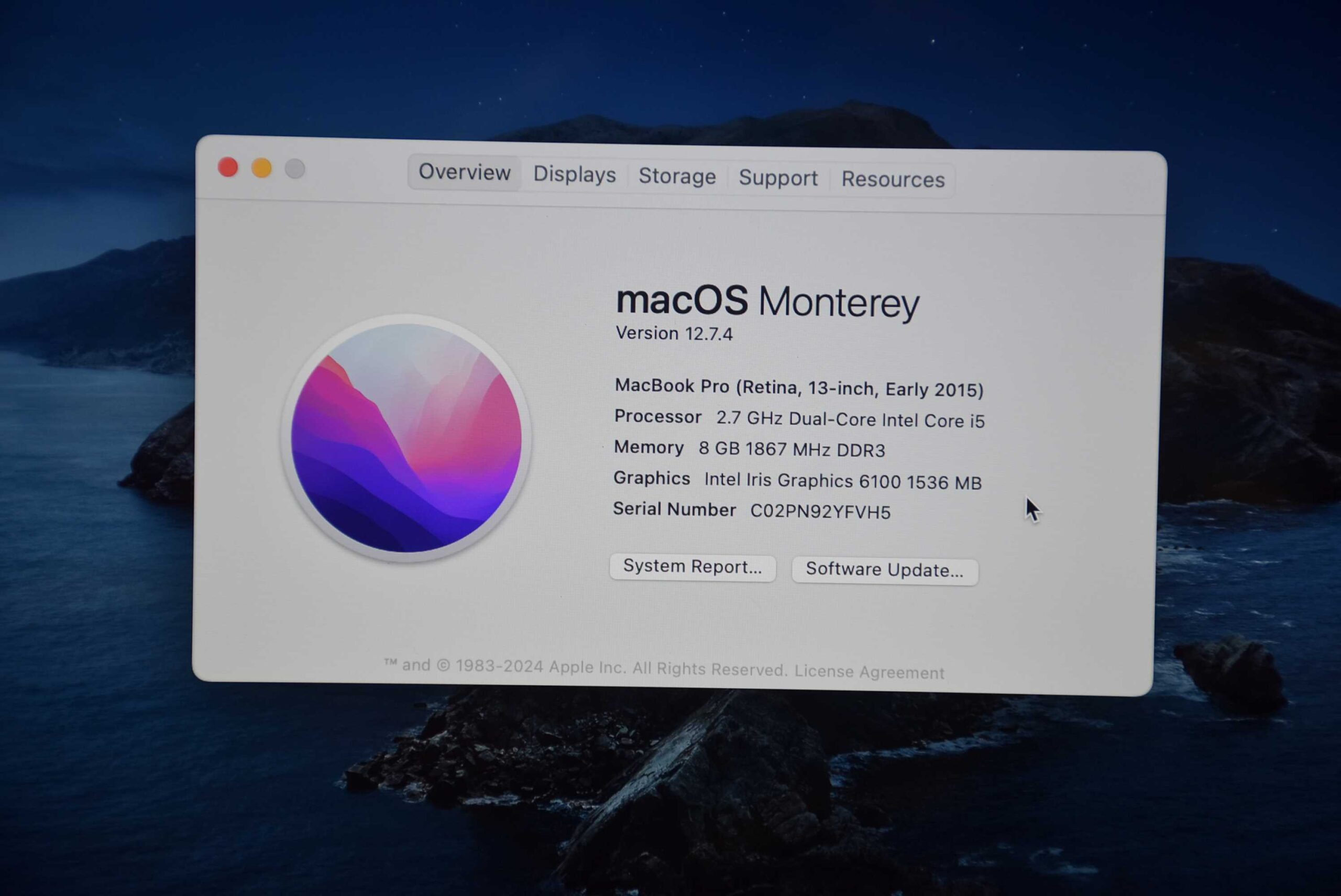Close the About This Mac window
The image size is (1341, 896).
pyautogui.click(x=228, y=168)
